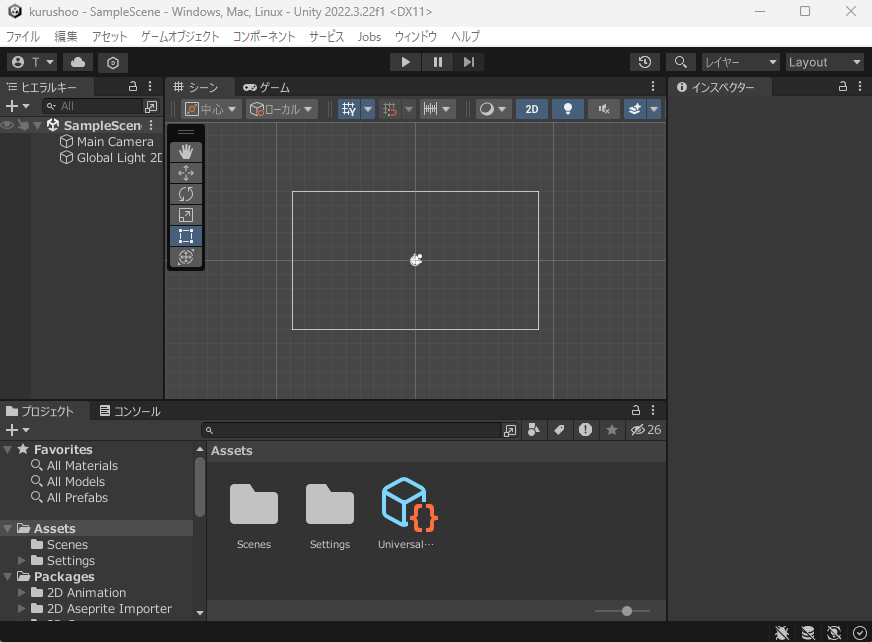Open search by import log type
Viewport: 872px width, 642px height.
pos(585,430)
